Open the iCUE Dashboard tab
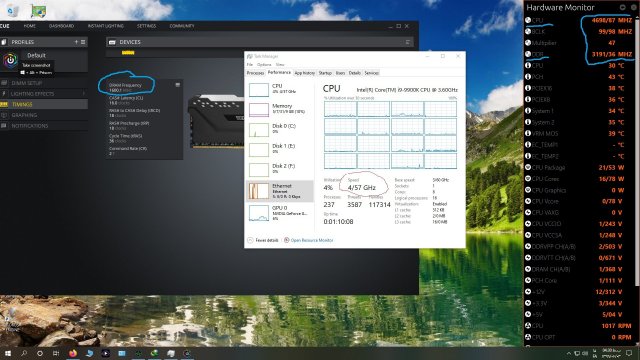Image resolution: width=640 pixels, height=360 pixels. pos(61,26)
